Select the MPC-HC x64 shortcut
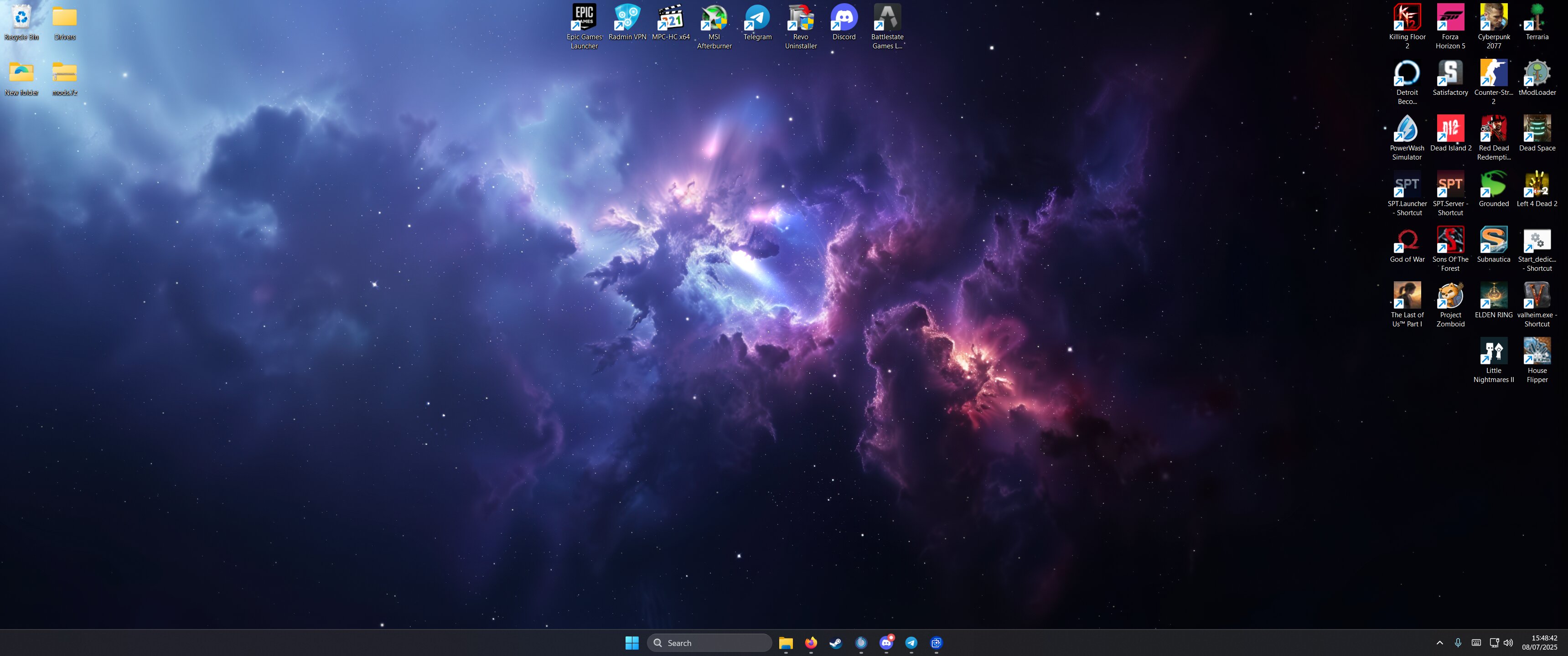Viewport: 1568px width, 656px height. tap(671, 22)
